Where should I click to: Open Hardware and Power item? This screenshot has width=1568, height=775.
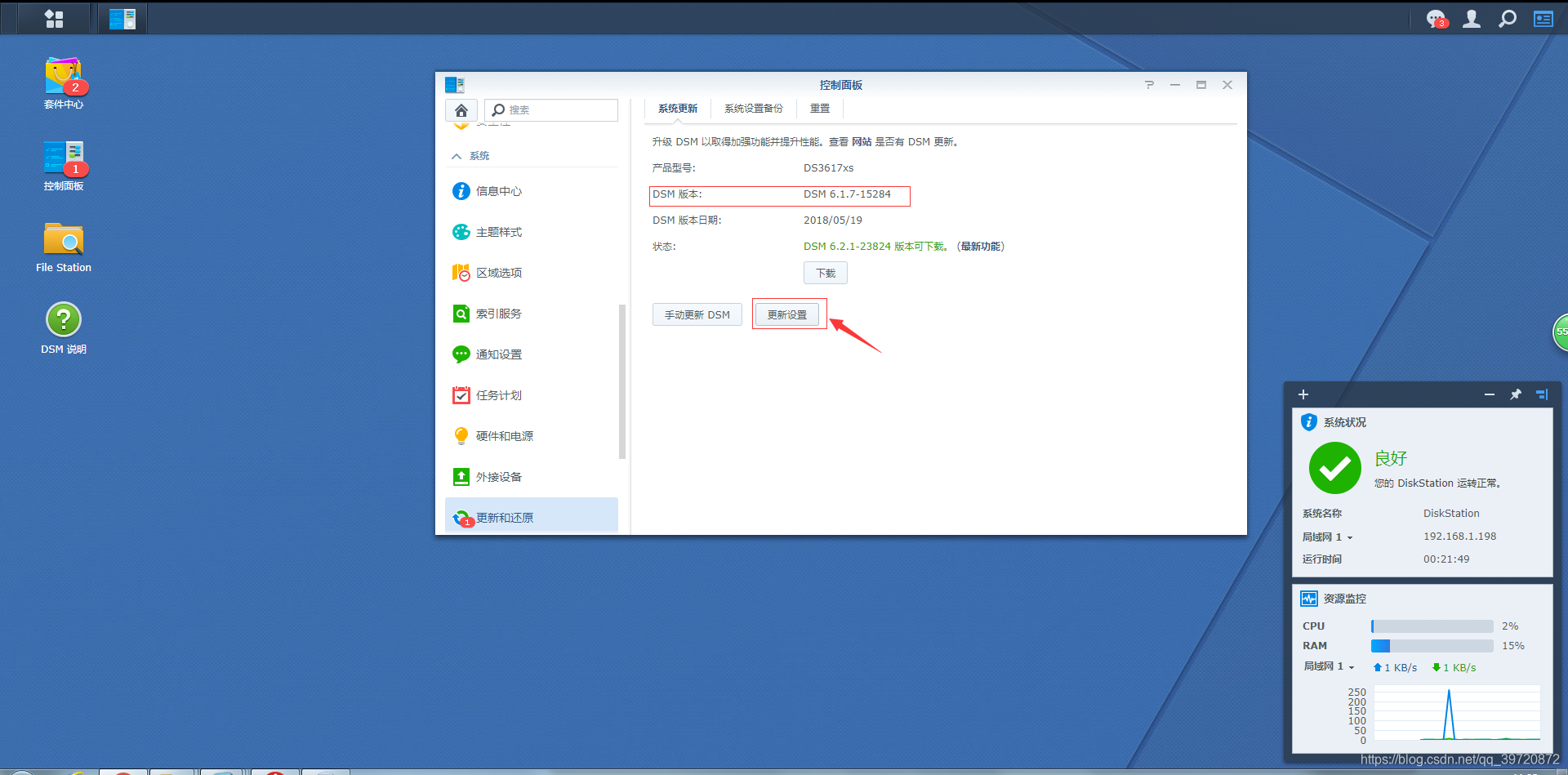click(x=531, y=436)
